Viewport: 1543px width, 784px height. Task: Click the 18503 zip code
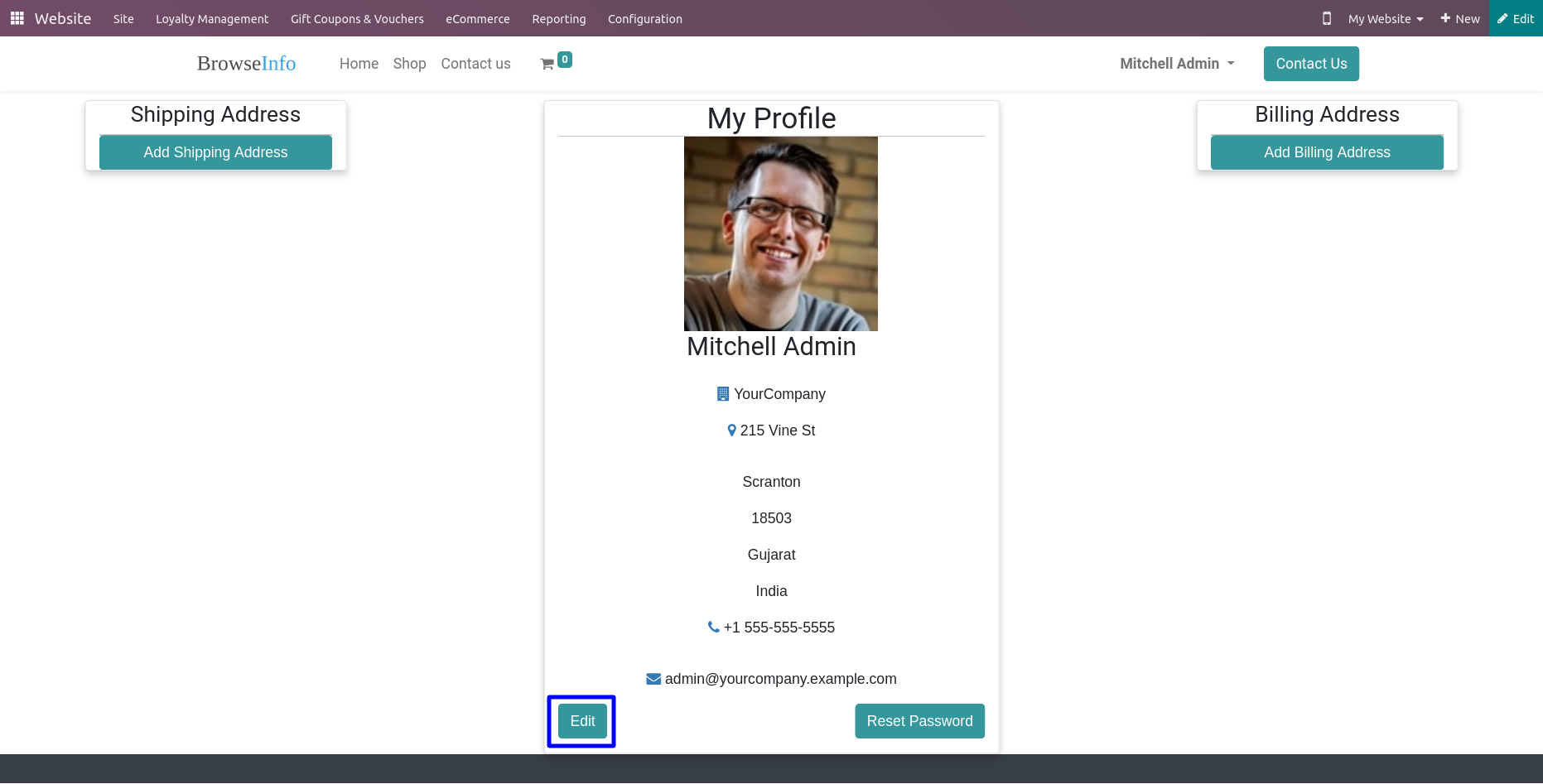[x=771, y=518]
